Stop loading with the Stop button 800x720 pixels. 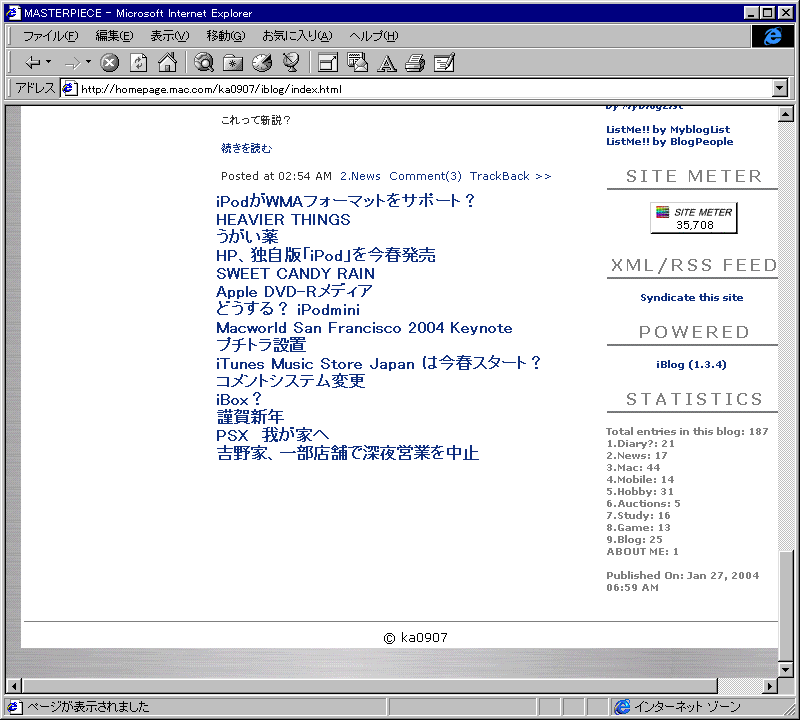click(109, 63)
